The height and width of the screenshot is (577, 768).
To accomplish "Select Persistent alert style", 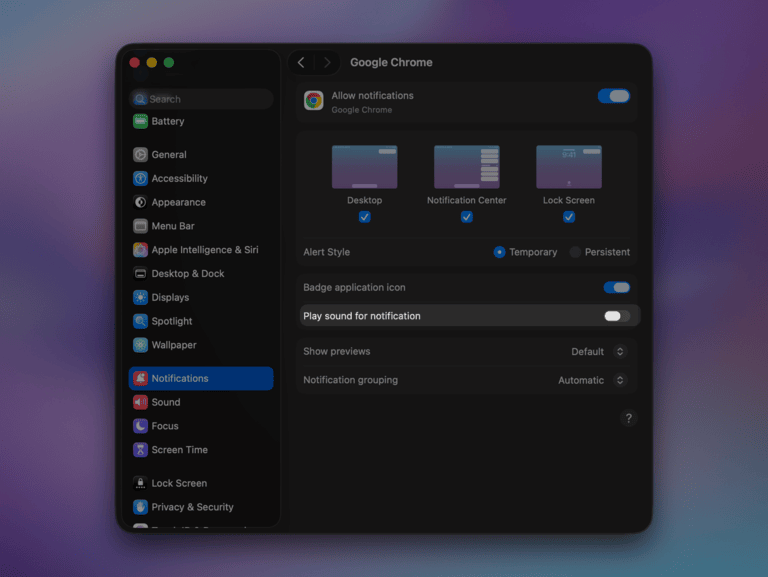I will 575,252.
